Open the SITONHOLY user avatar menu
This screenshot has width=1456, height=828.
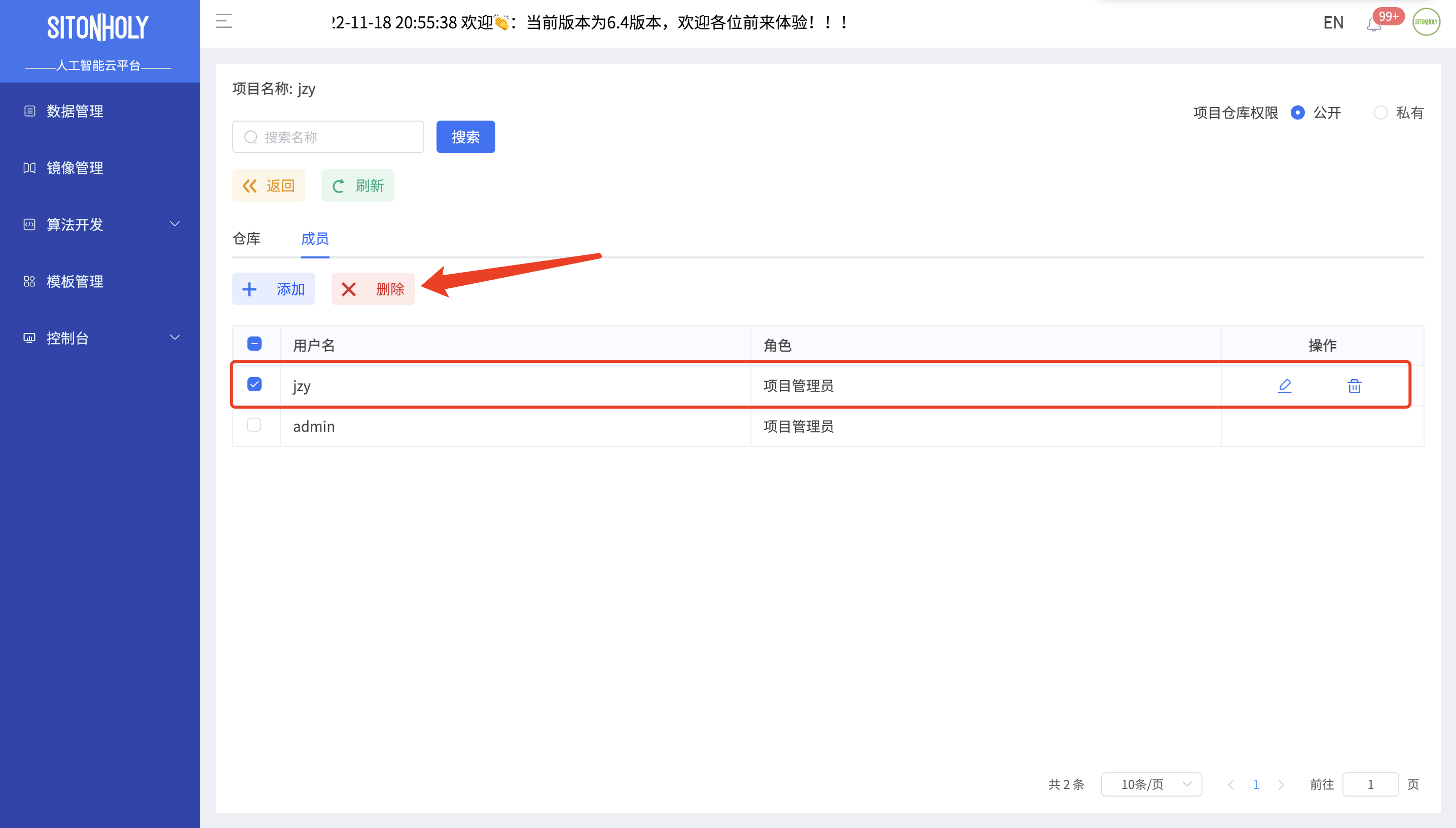tap(1426, 22)
